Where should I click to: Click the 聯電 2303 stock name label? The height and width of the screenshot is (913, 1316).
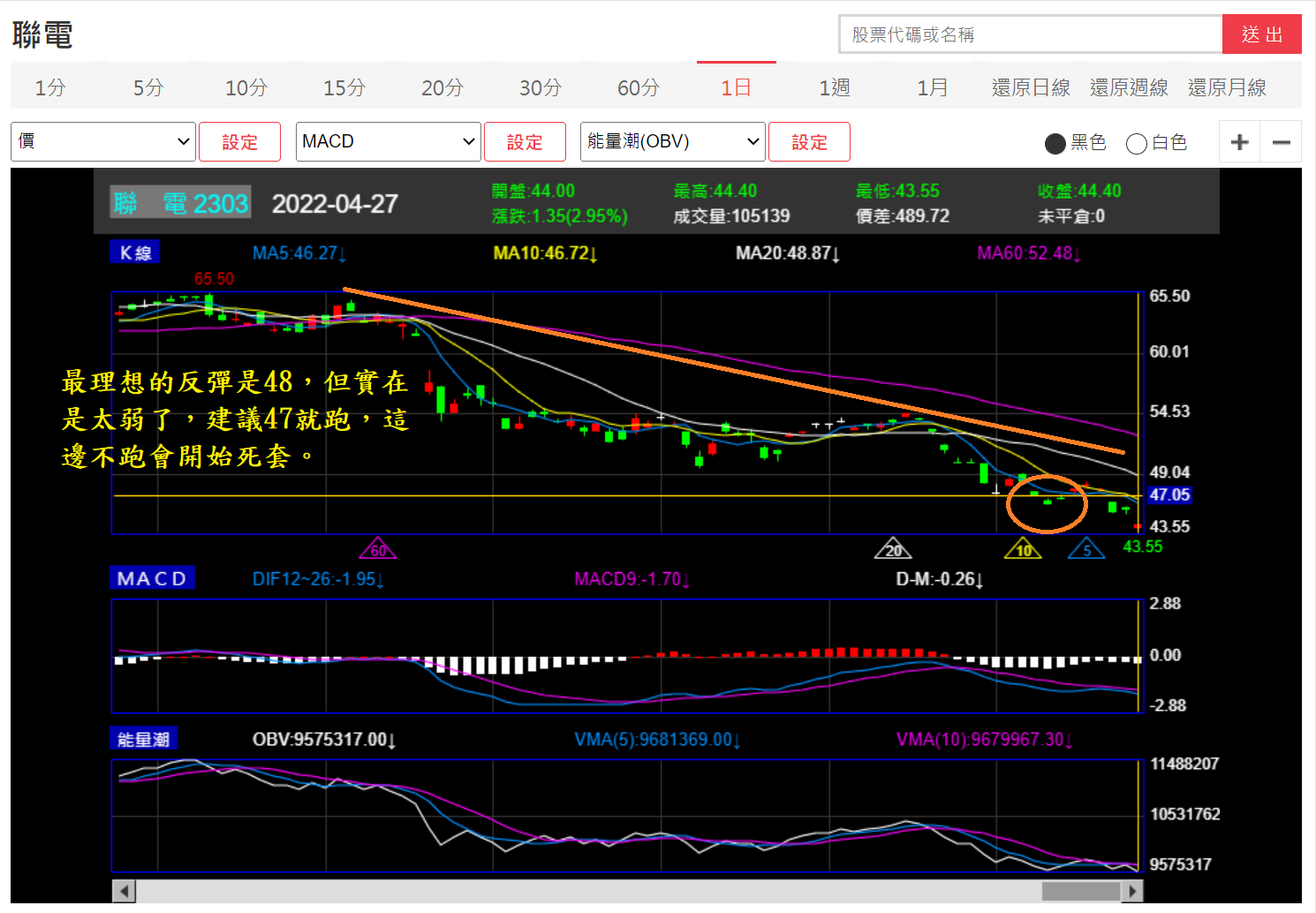pos(180,202)
